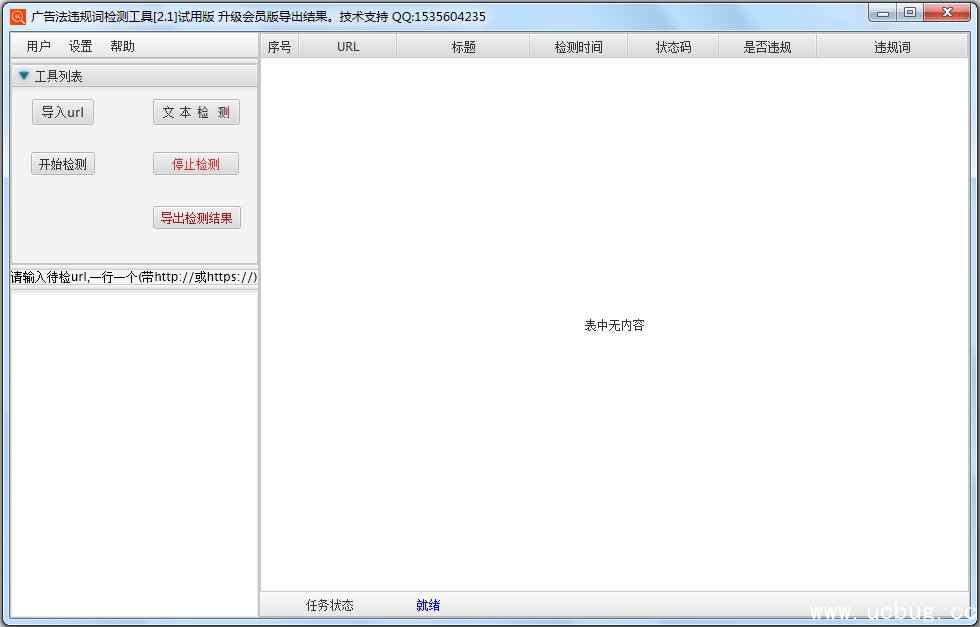Open the 帮助 menu
Screen dimensions: 980x627
(x=123, y=46)
